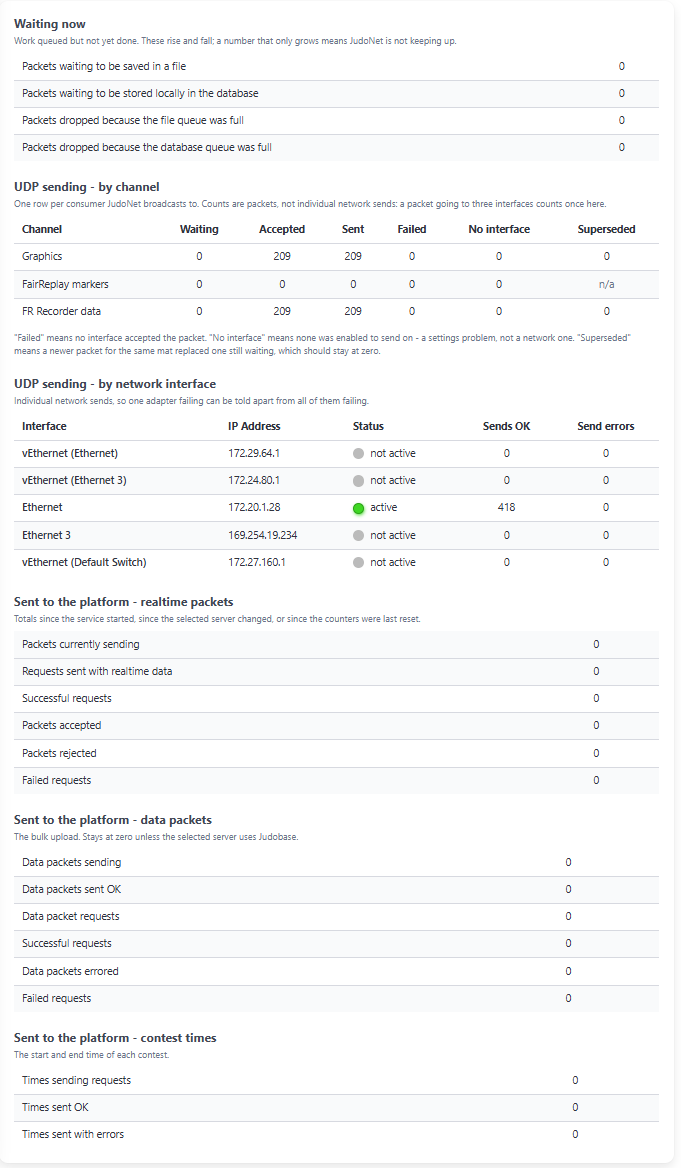Click the 'n/a' Superseded value for FairReplay markers
This screenshot has height=1168, width=681.
click(x=606, y=284)
